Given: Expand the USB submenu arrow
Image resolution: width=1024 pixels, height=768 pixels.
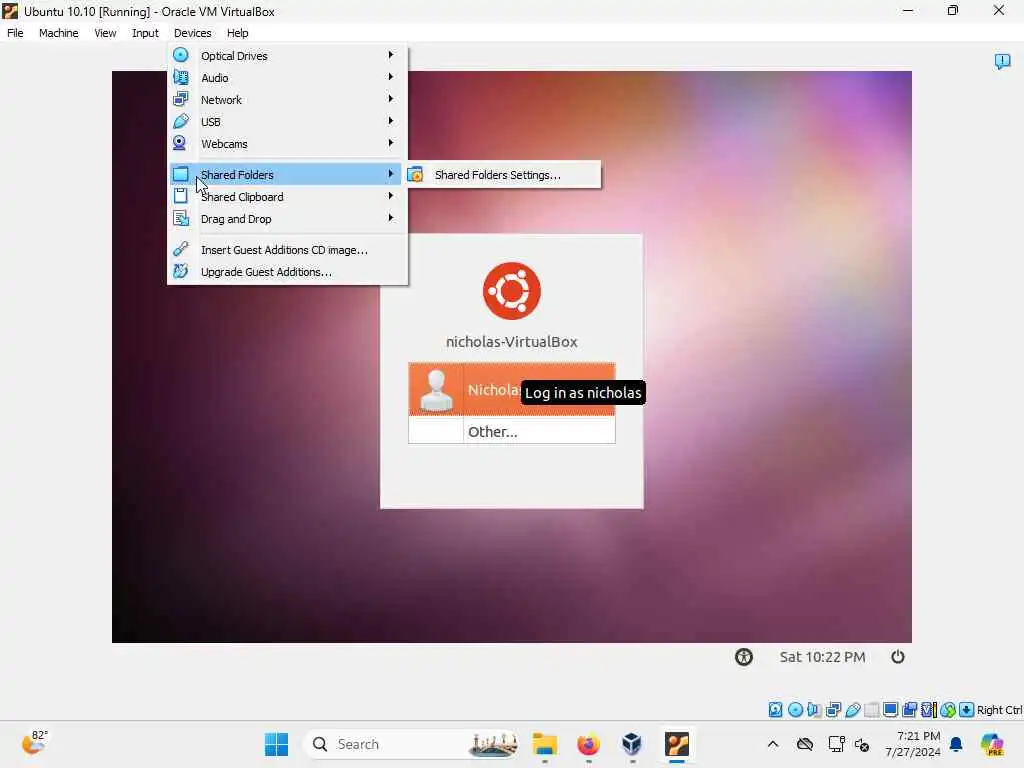Looking at the screenshot, I should pos(391,121).
